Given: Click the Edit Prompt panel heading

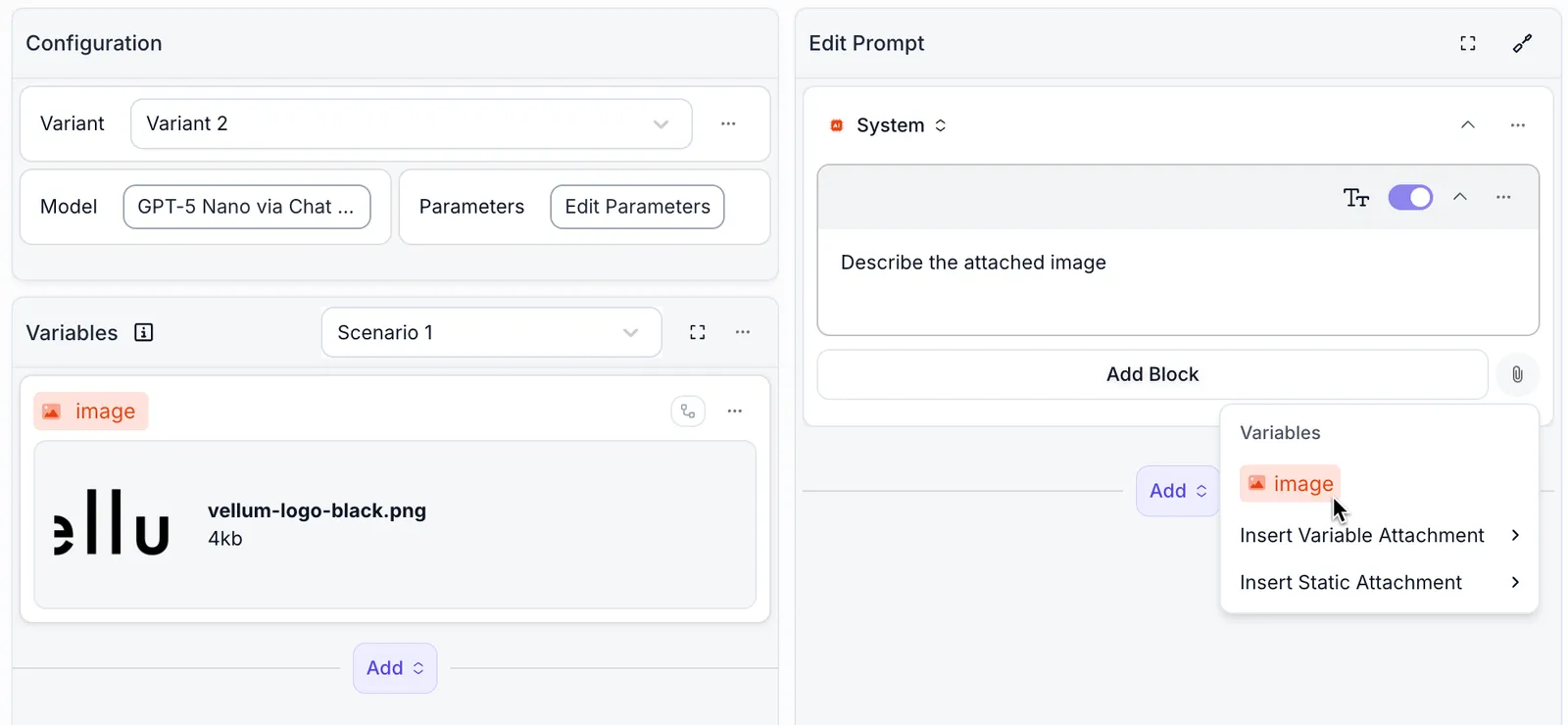Looking at the screenshot, I should (866, 43).
